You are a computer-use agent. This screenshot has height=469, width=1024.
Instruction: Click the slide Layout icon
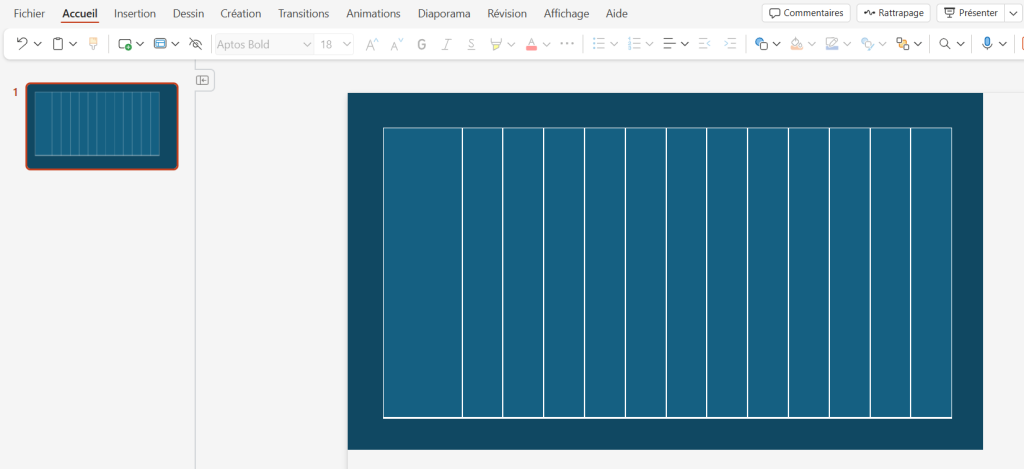coord(160,44)
